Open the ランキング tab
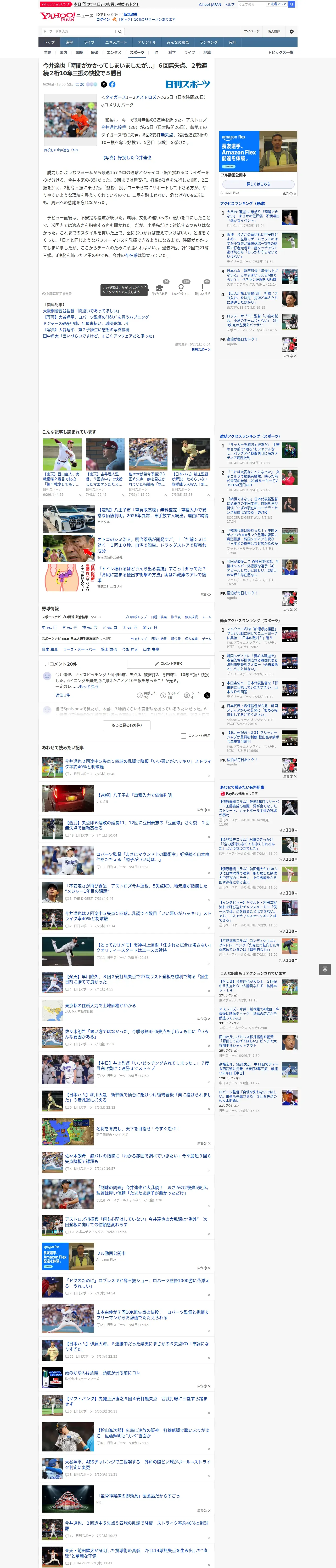Screen dimensions: 336x1568 [209, 43]
